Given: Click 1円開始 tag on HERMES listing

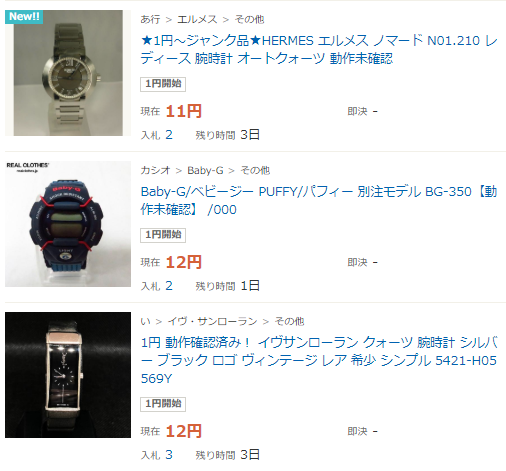Looking at the screenshot, I should pyautogui.click(x=163, y=84).
